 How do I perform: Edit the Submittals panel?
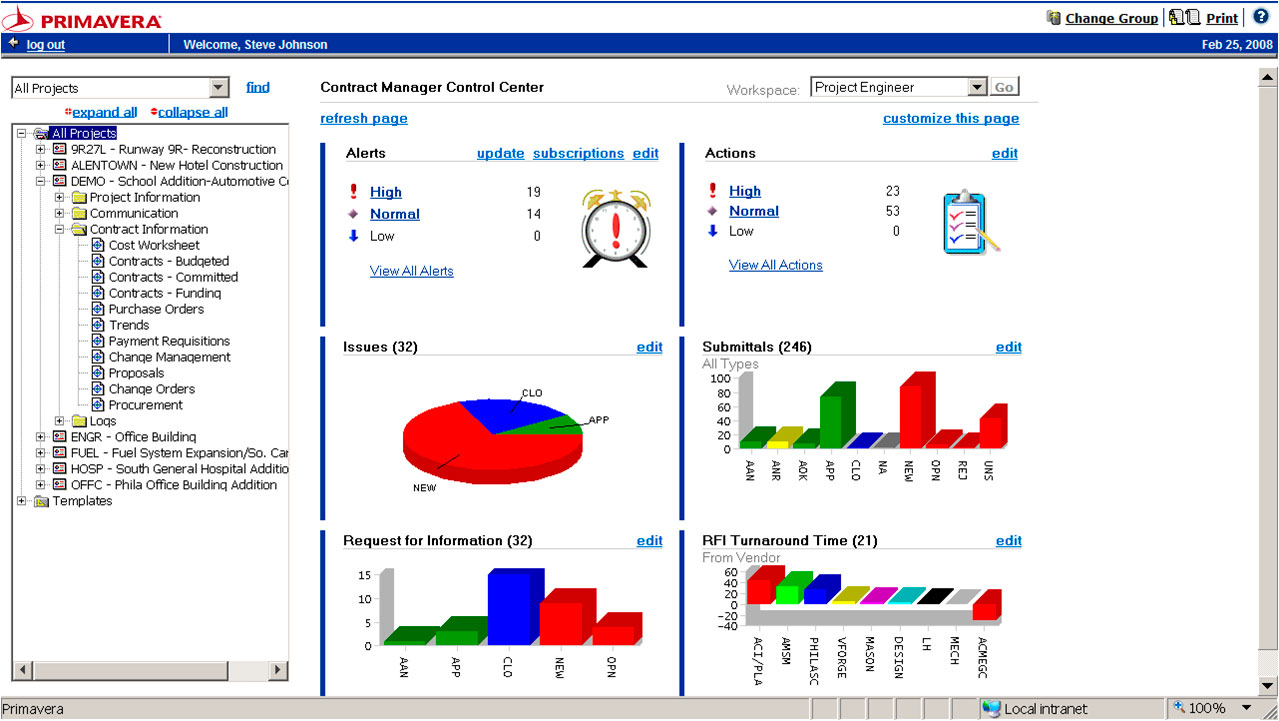coord(1009,347)
